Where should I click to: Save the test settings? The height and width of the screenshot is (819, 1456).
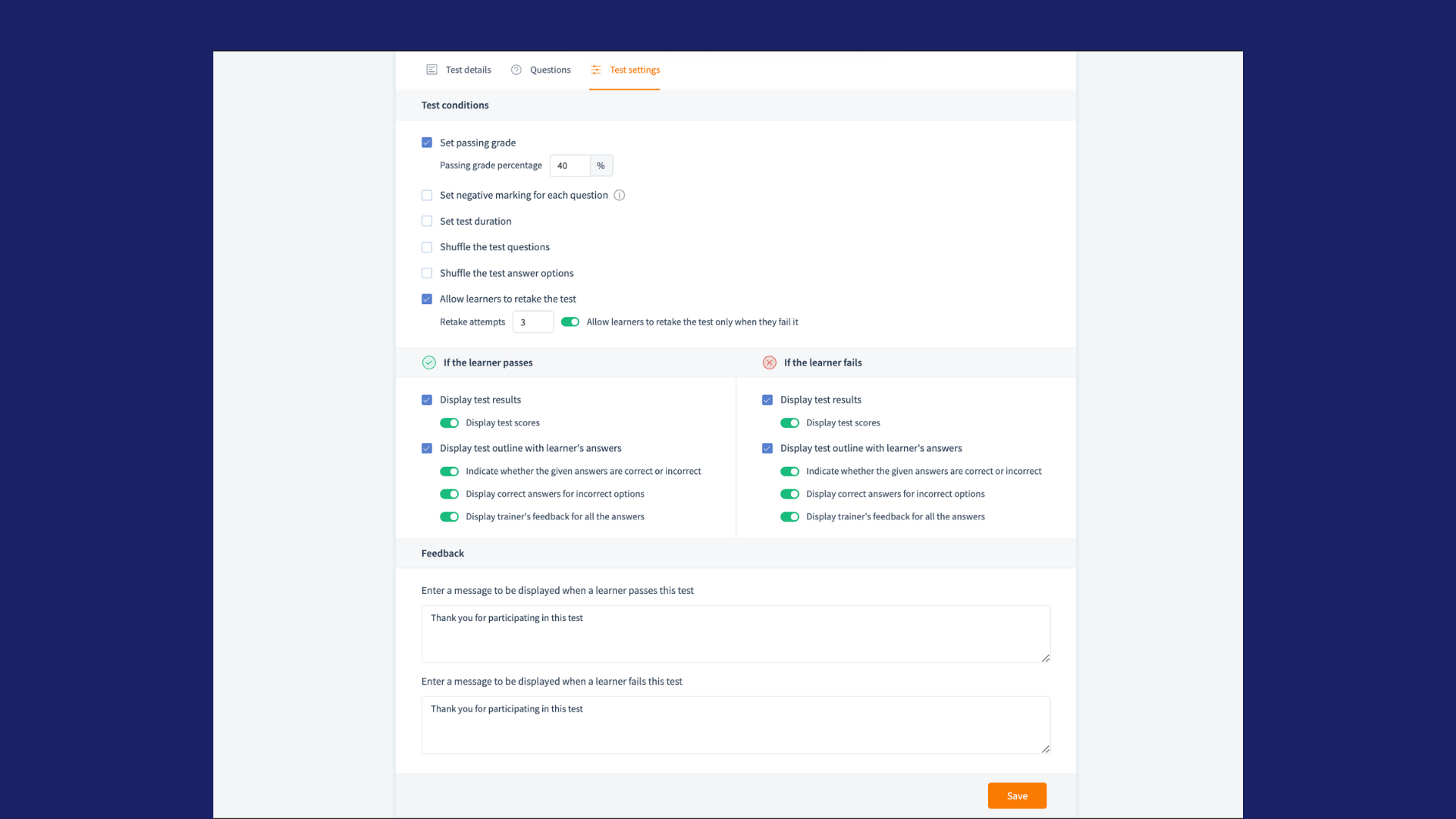pos(1017,796)
